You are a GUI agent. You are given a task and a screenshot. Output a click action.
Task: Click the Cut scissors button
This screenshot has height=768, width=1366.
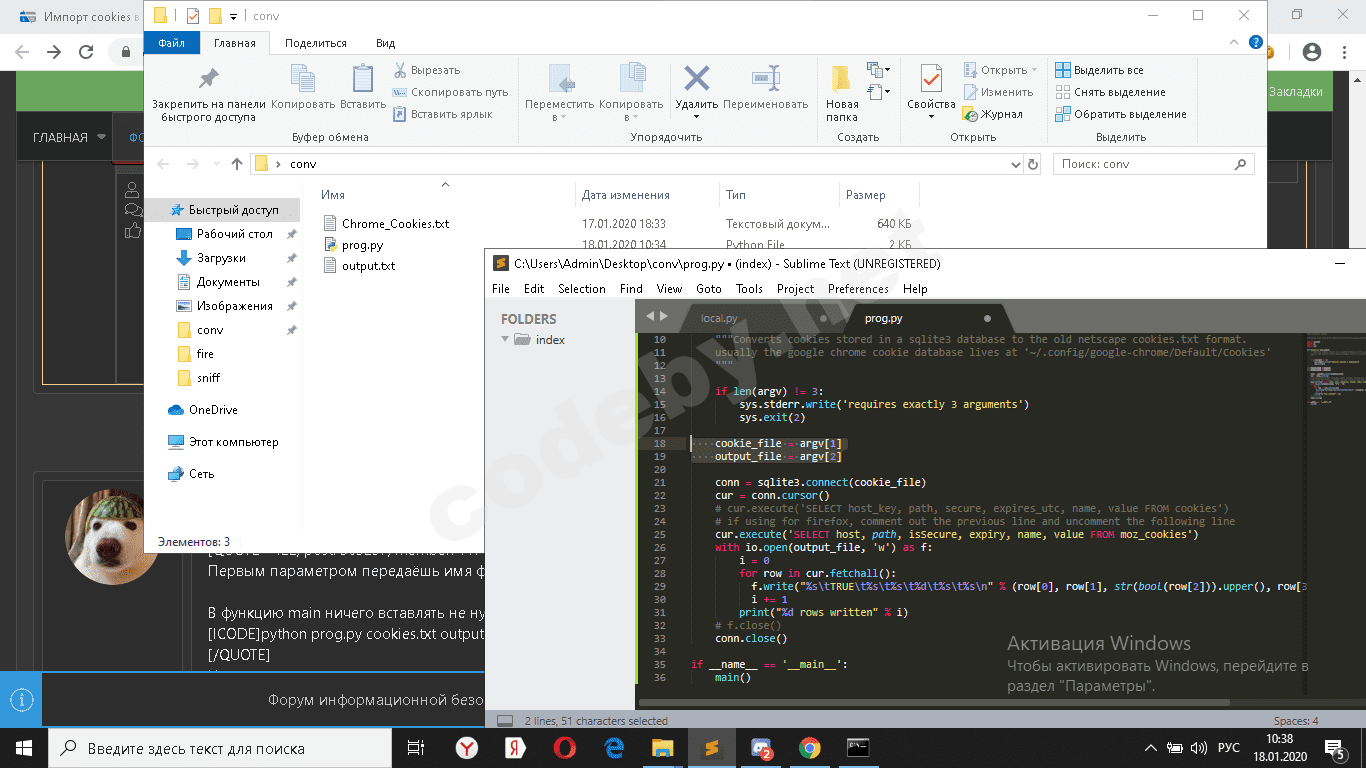pyautogui.click(x=428, y=70)
